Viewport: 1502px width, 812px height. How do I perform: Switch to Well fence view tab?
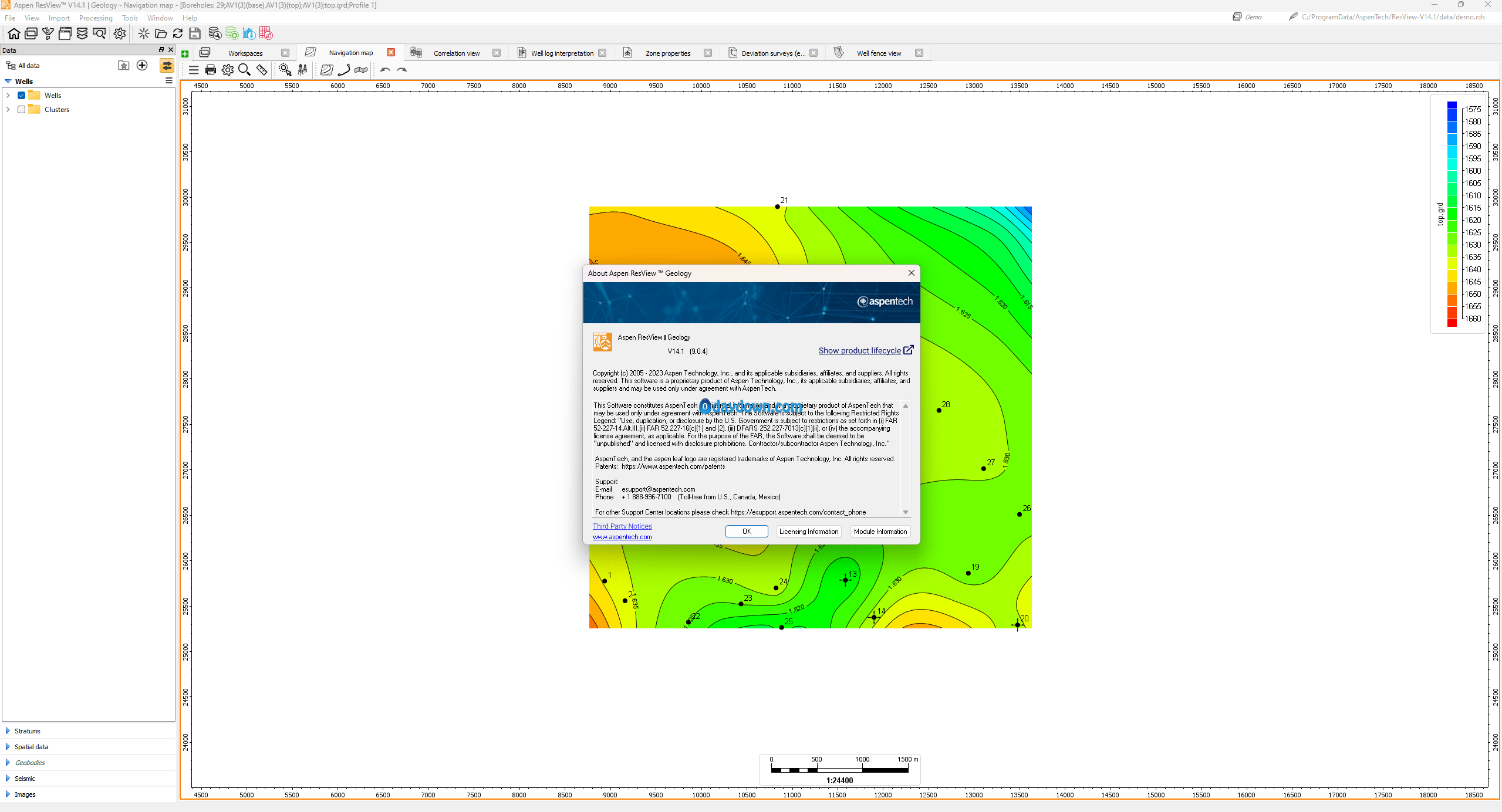[x=879, y=53]
